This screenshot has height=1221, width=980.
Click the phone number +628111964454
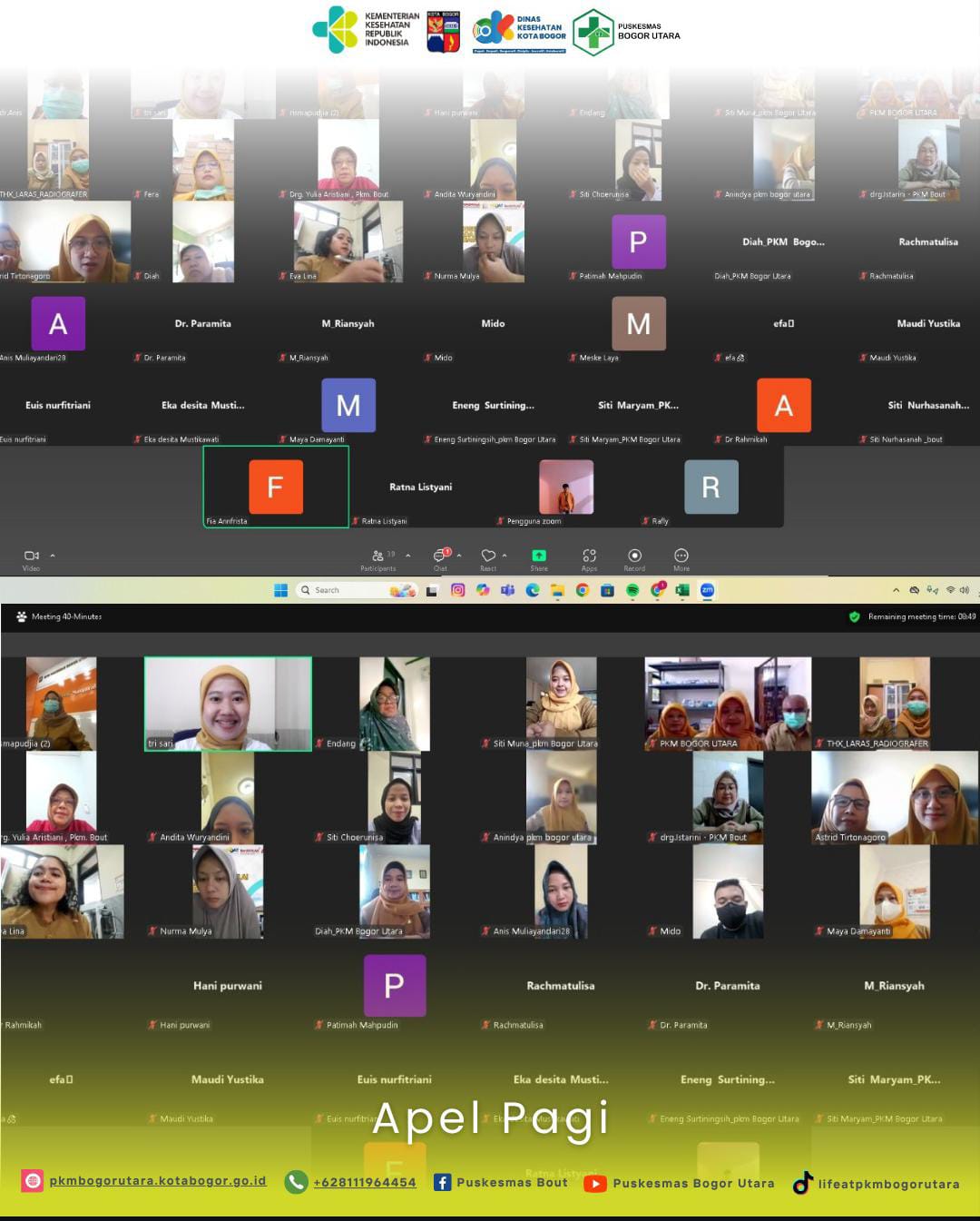(x=364, y=1182)
